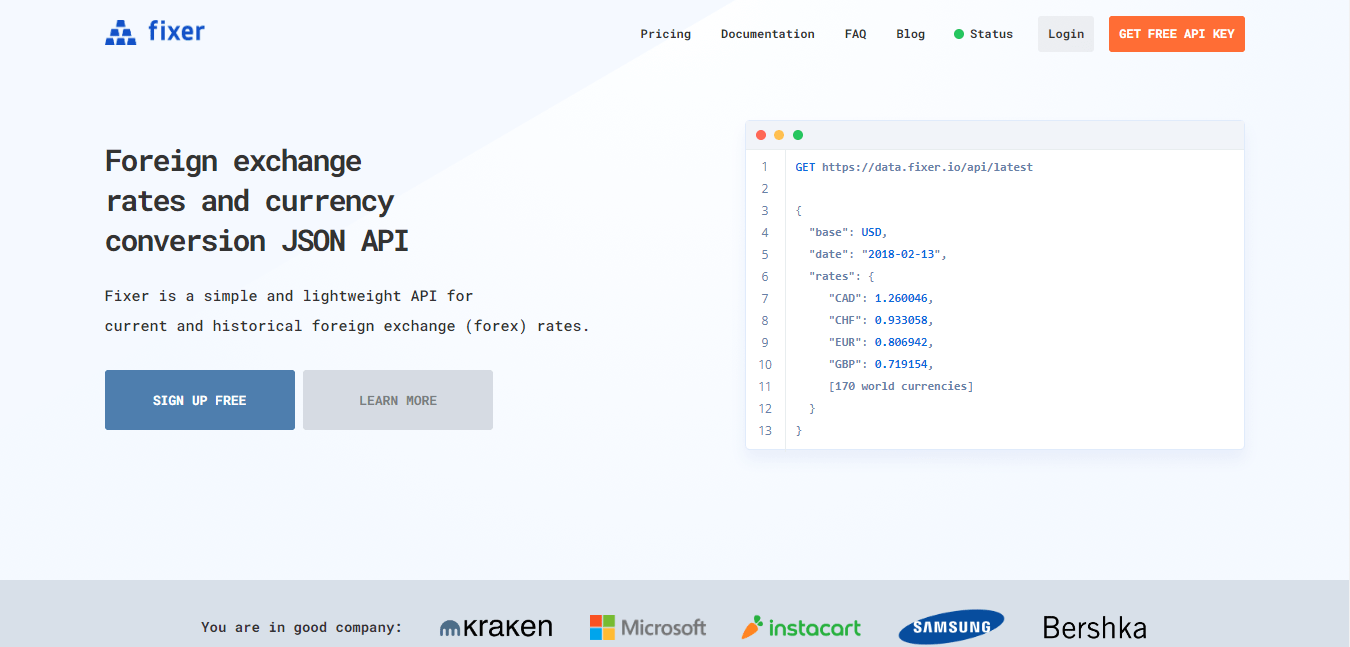The width and height of the screenshot is (1350, 647).
Task: Click the LEARN MORE button
Action: (397, 400)
